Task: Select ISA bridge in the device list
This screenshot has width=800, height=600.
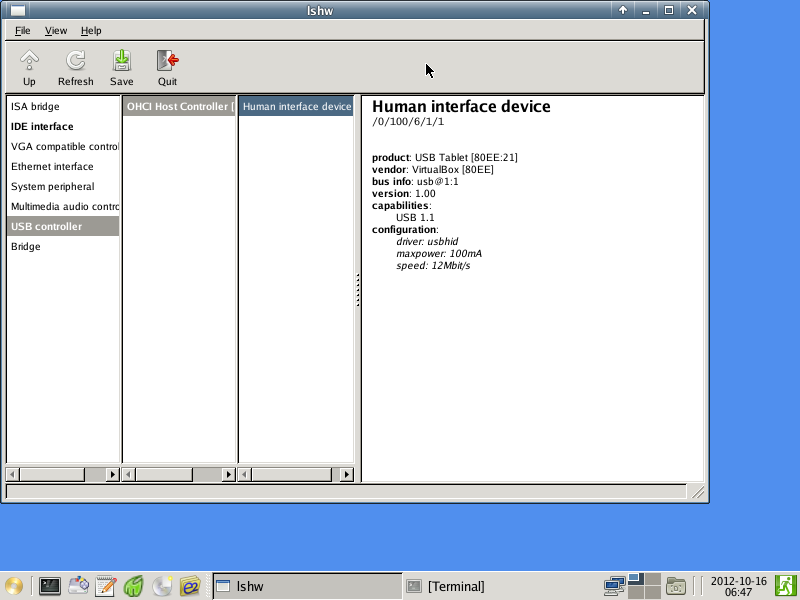Action: coord(63,106)
